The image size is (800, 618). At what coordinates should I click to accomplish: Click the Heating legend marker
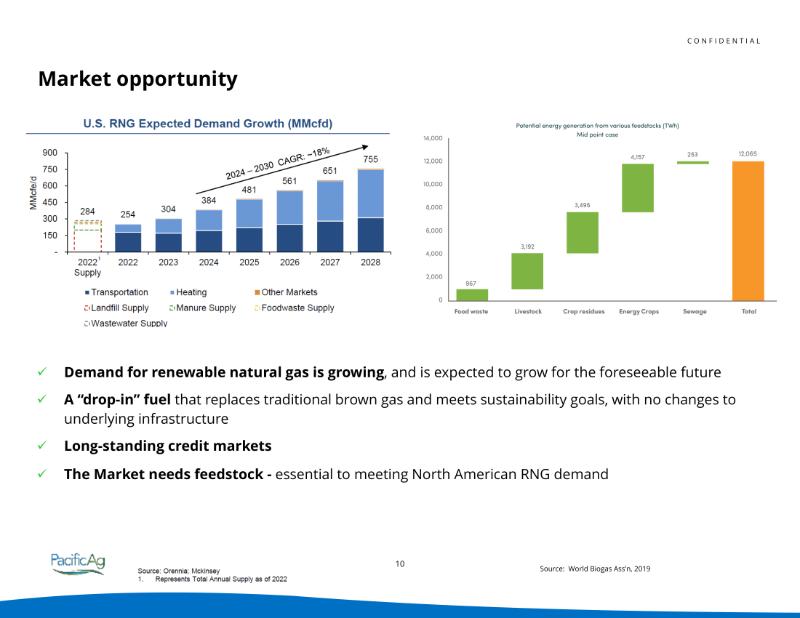click(x=173, y=292)
